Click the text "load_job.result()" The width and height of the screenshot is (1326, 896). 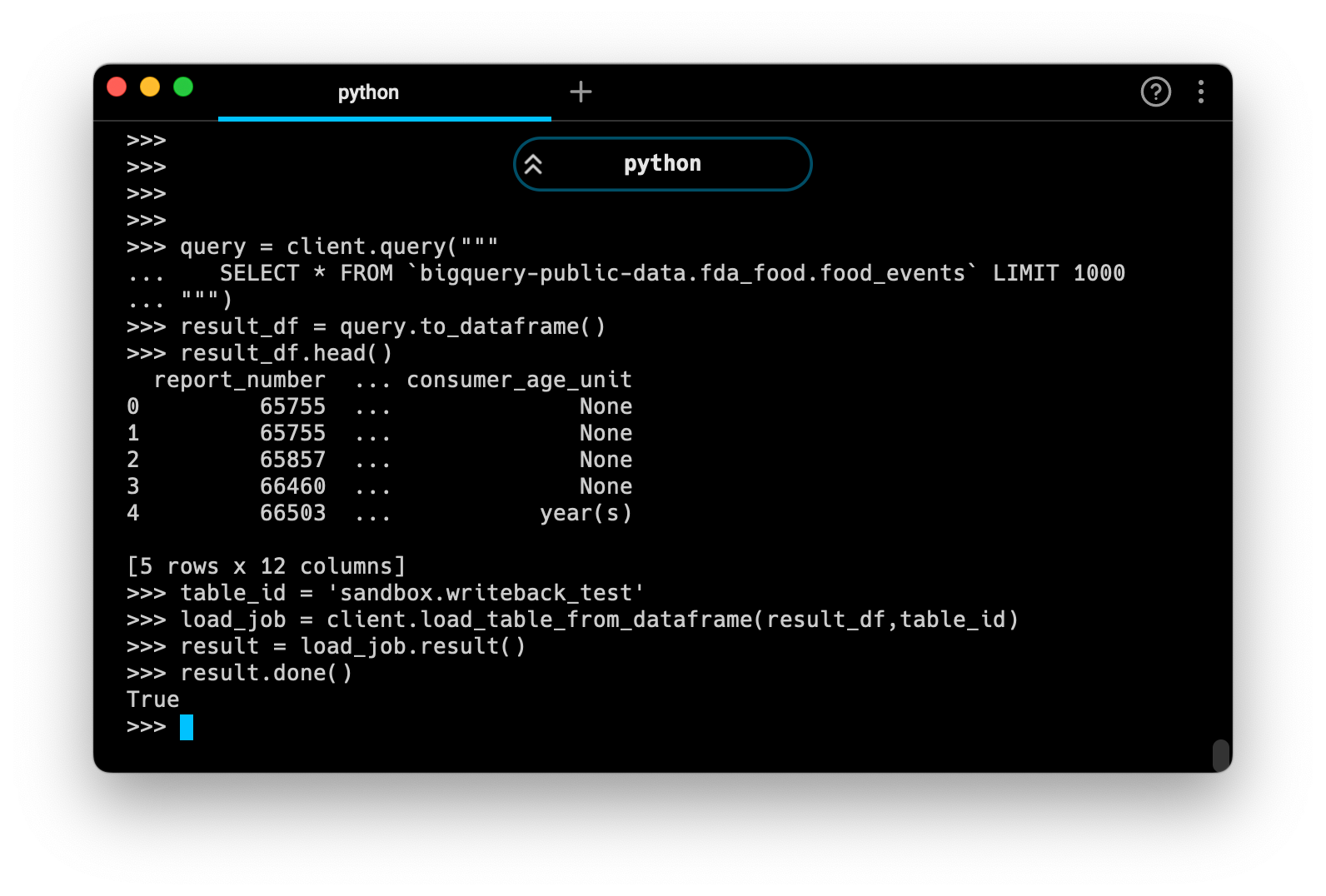(413, 646)
